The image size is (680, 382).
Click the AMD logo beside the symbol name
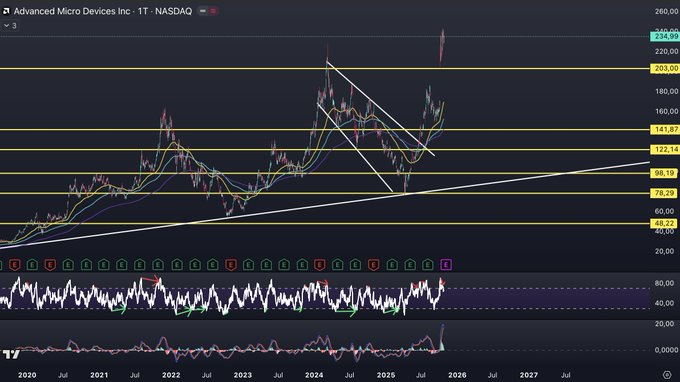coord(6,11)
